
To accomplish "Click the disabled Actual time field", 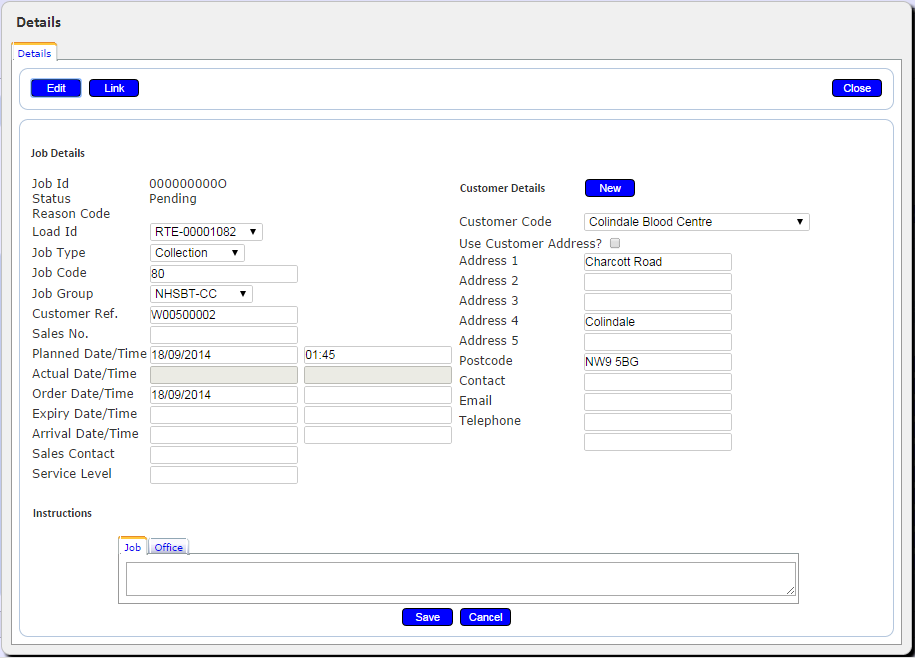I will (x=378, y=375).
